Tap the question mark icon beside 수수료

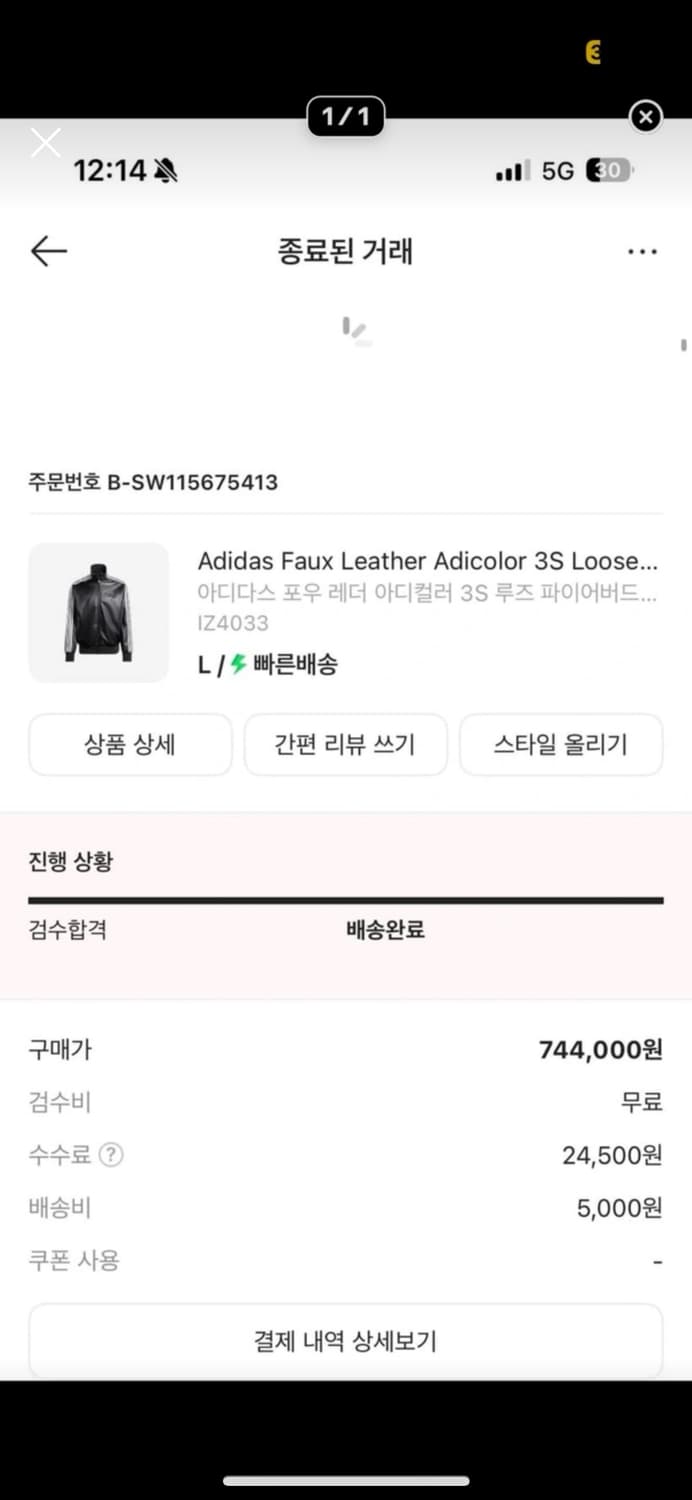[x=111, y=1155]
